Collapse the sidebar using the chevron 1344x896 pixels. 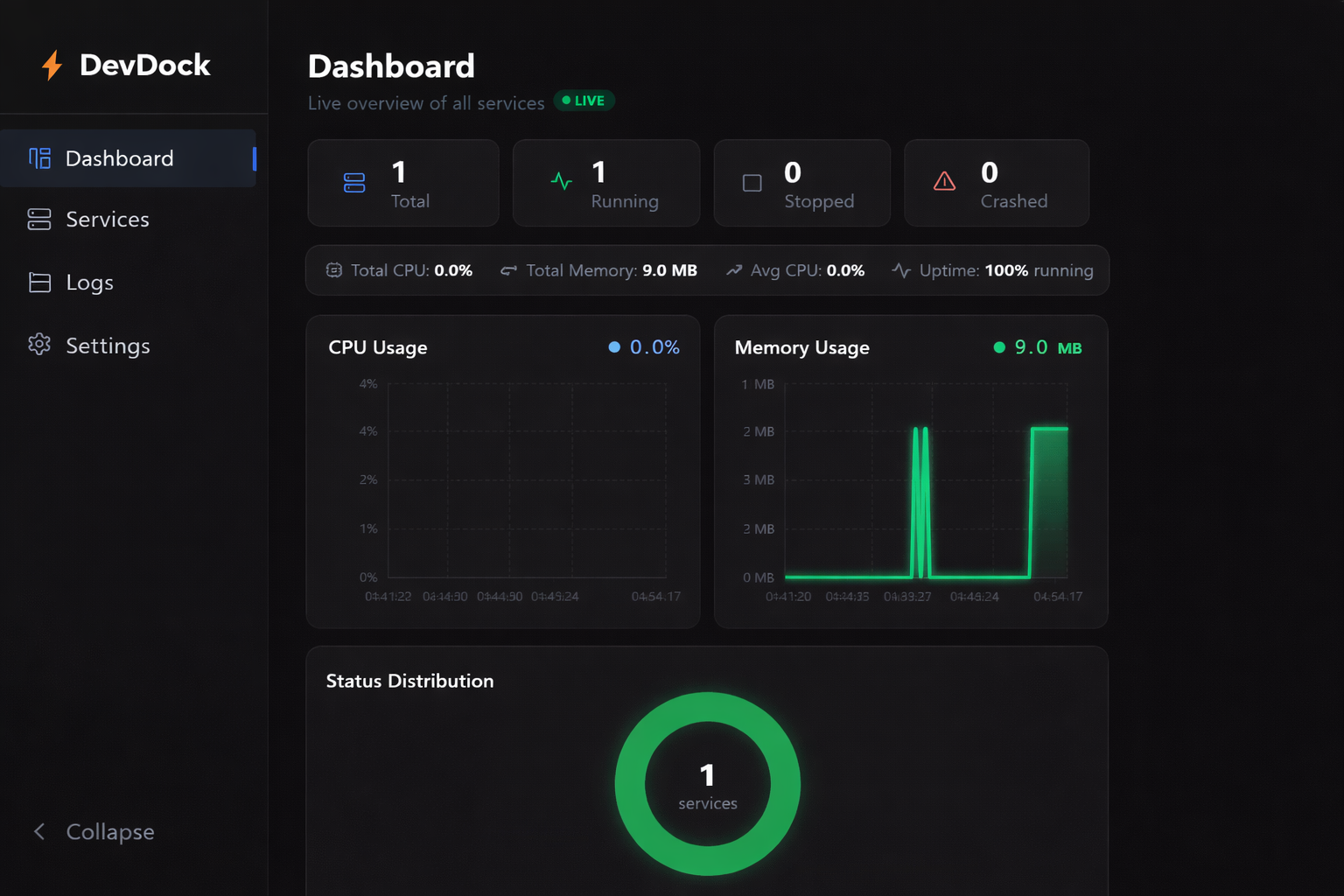(39, 831)
